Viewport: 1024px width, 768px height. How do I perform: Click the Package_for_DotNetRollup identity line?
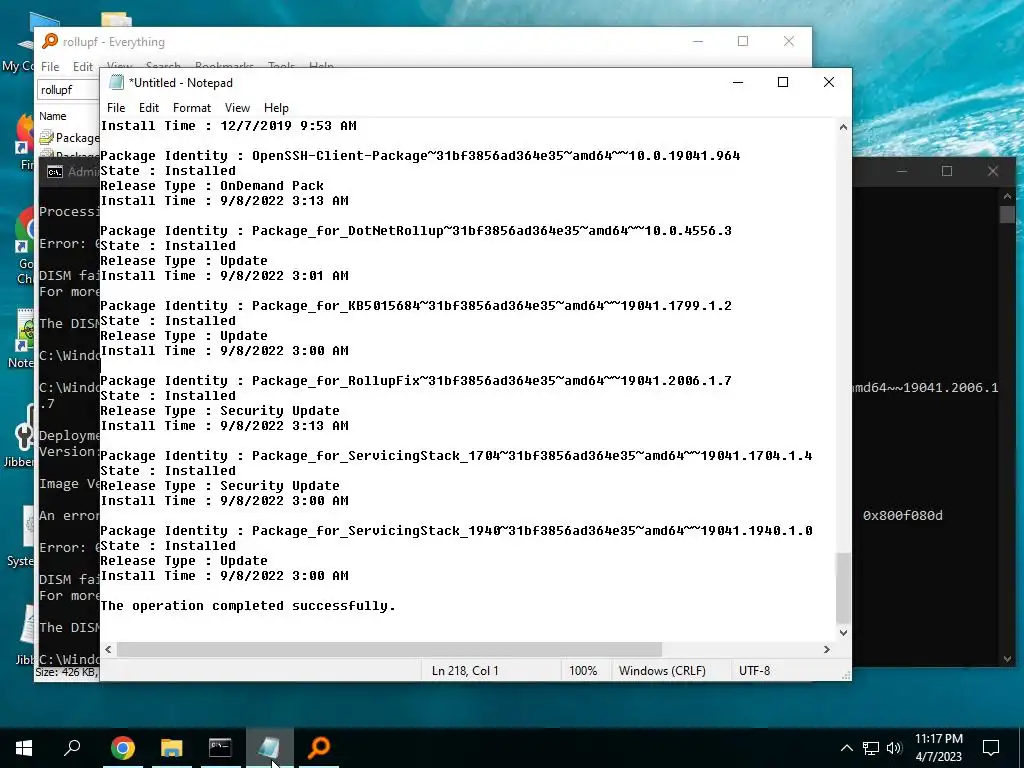pyautogui.click(x=416, y=231)
